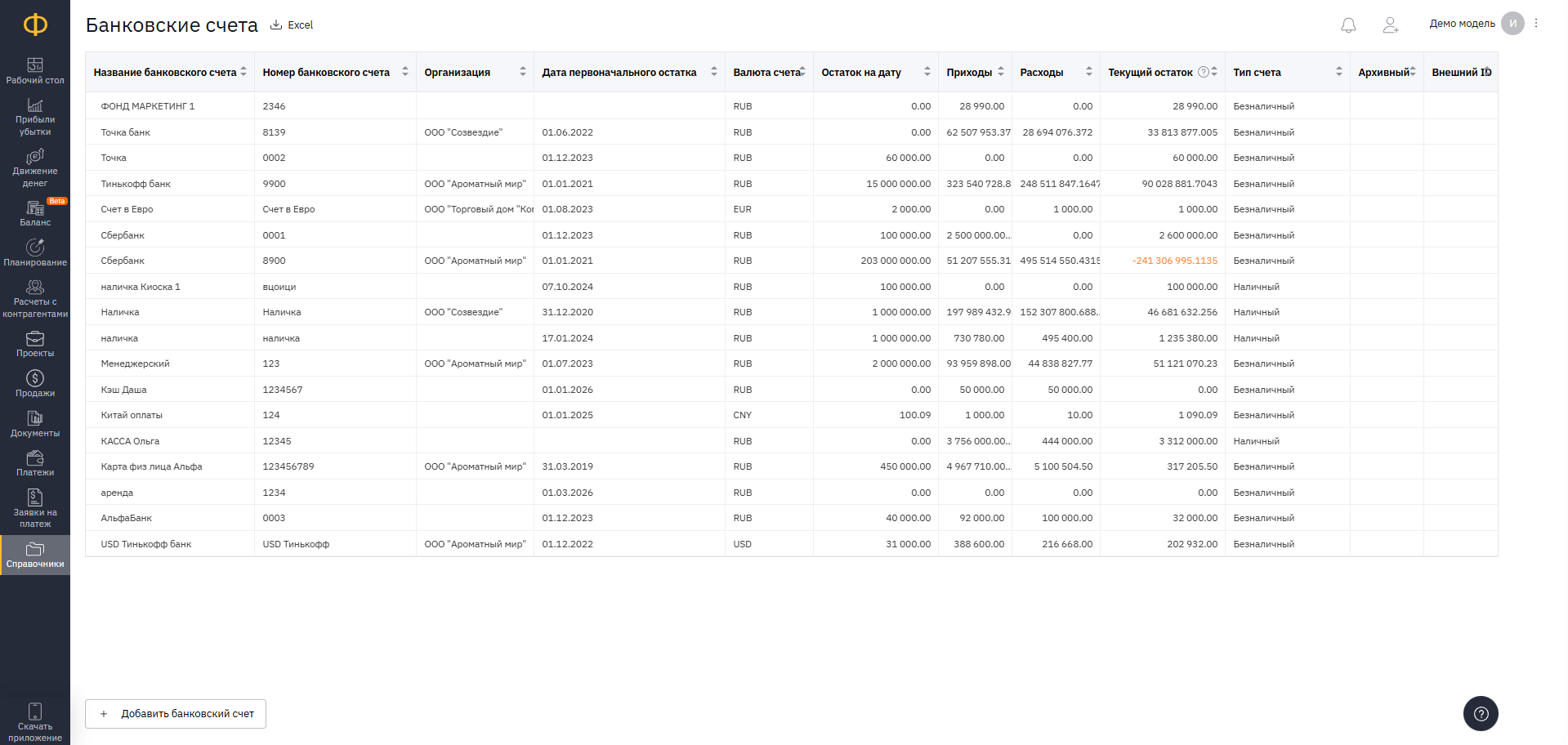This screenshot has width=1568, height=745.
Task: Sort by Приходы column
Action: 1001,72
